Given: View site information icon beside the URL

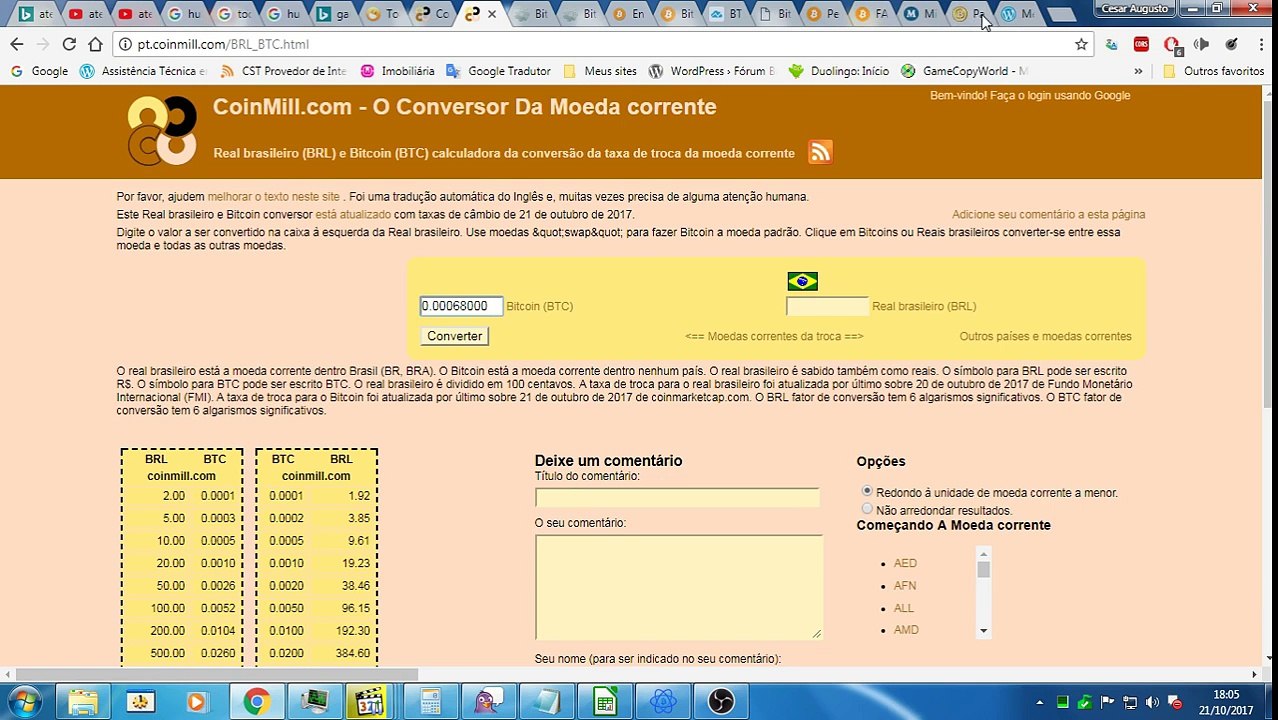Looking at the screenshot, I should [x=125, y=44].
